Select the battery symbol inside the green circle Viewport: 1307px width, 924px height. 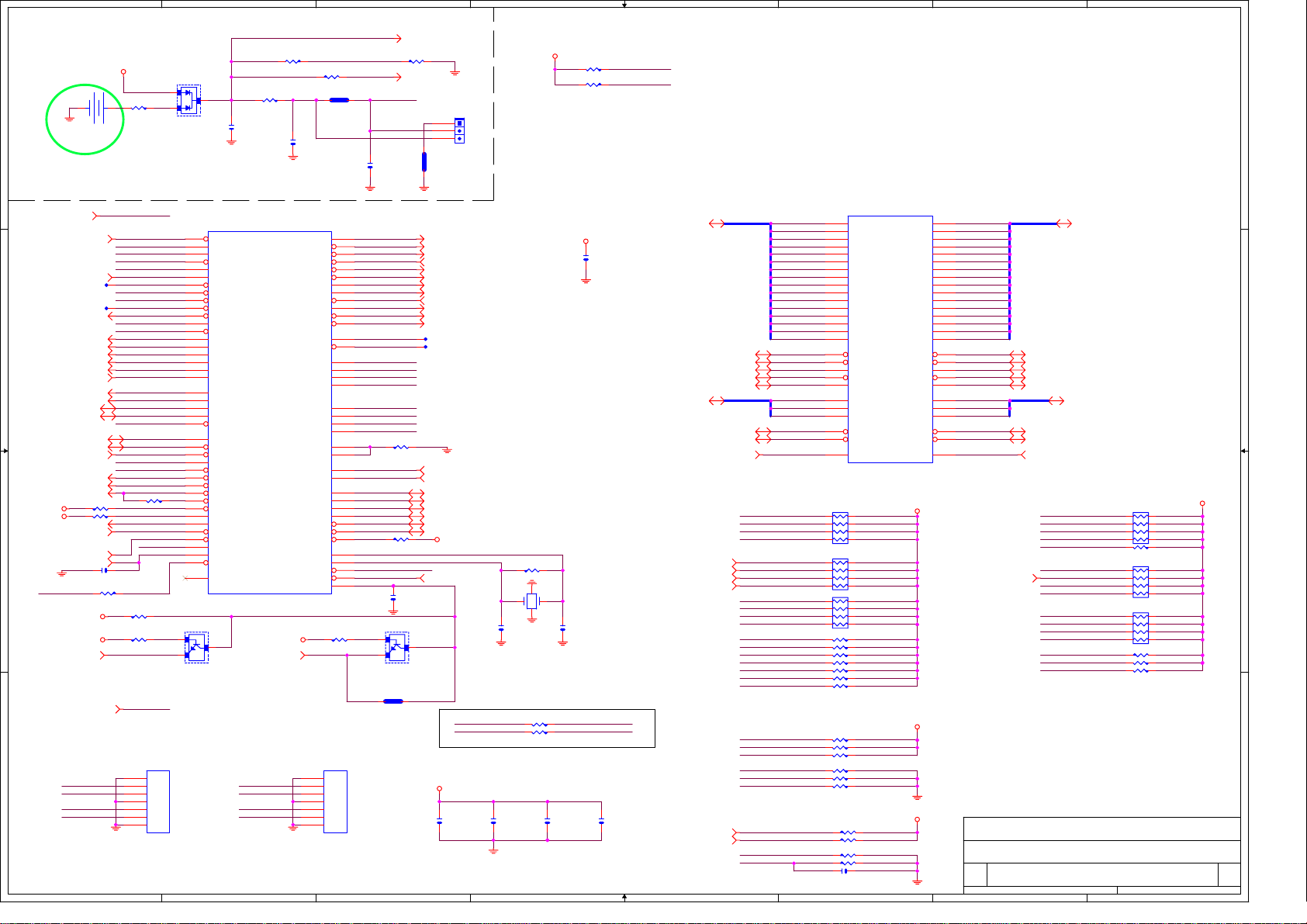pos(96,109)
